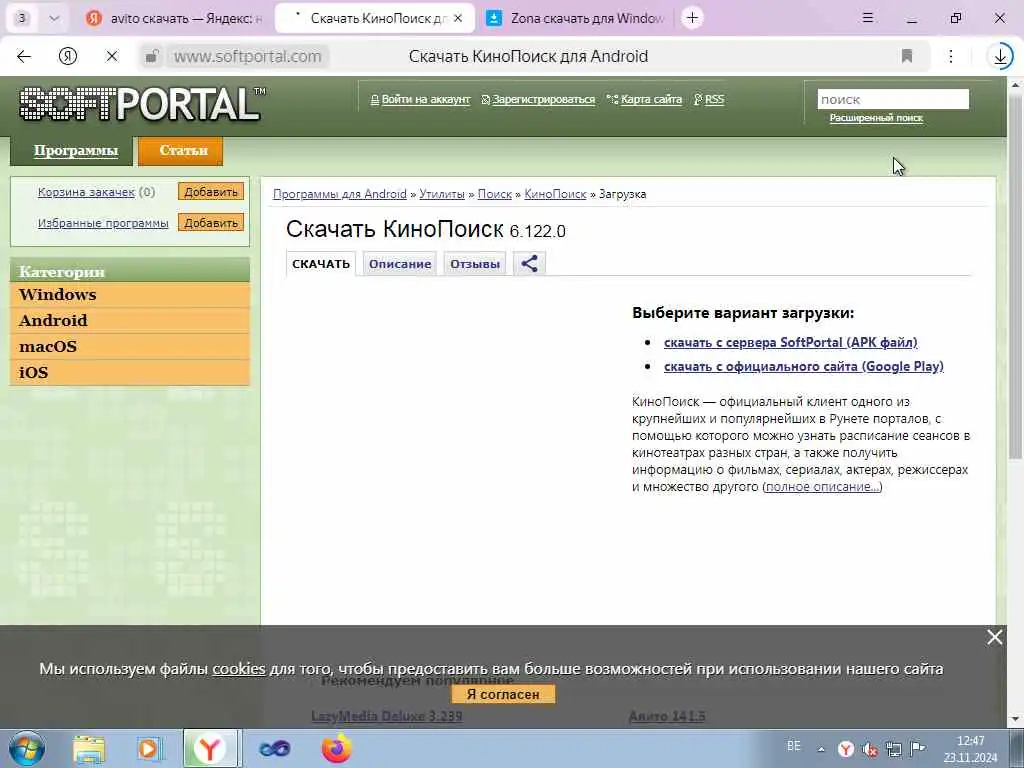Open LazyMedia Deluxe 3.239 link

pyautogui.click(x=387, y=716)
